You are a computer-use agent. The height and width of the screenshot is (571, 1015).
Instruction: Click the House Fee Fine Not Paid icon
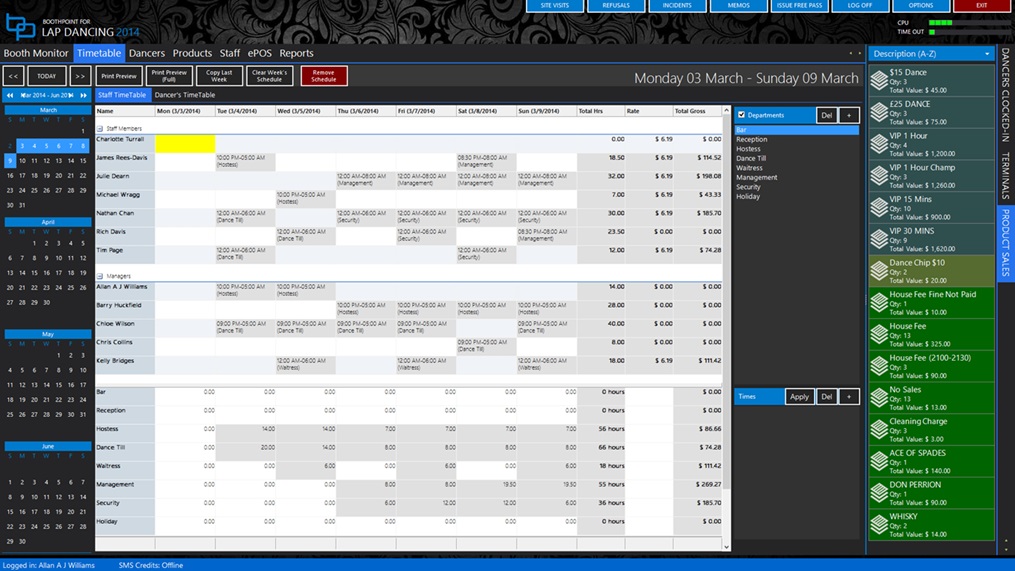878,302
